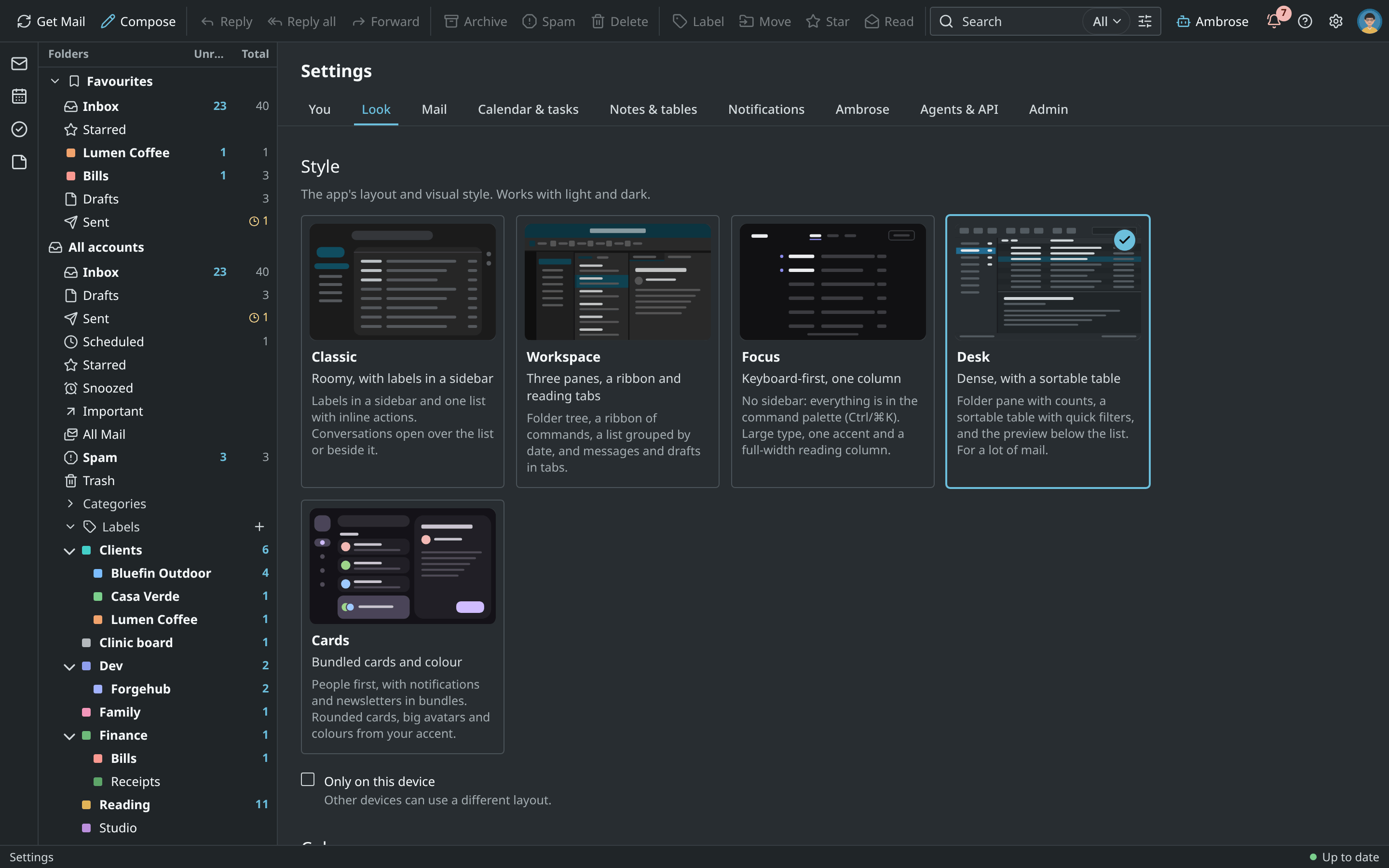Click Forward in toolbar
1389x868 pixels.
(385, 21)
